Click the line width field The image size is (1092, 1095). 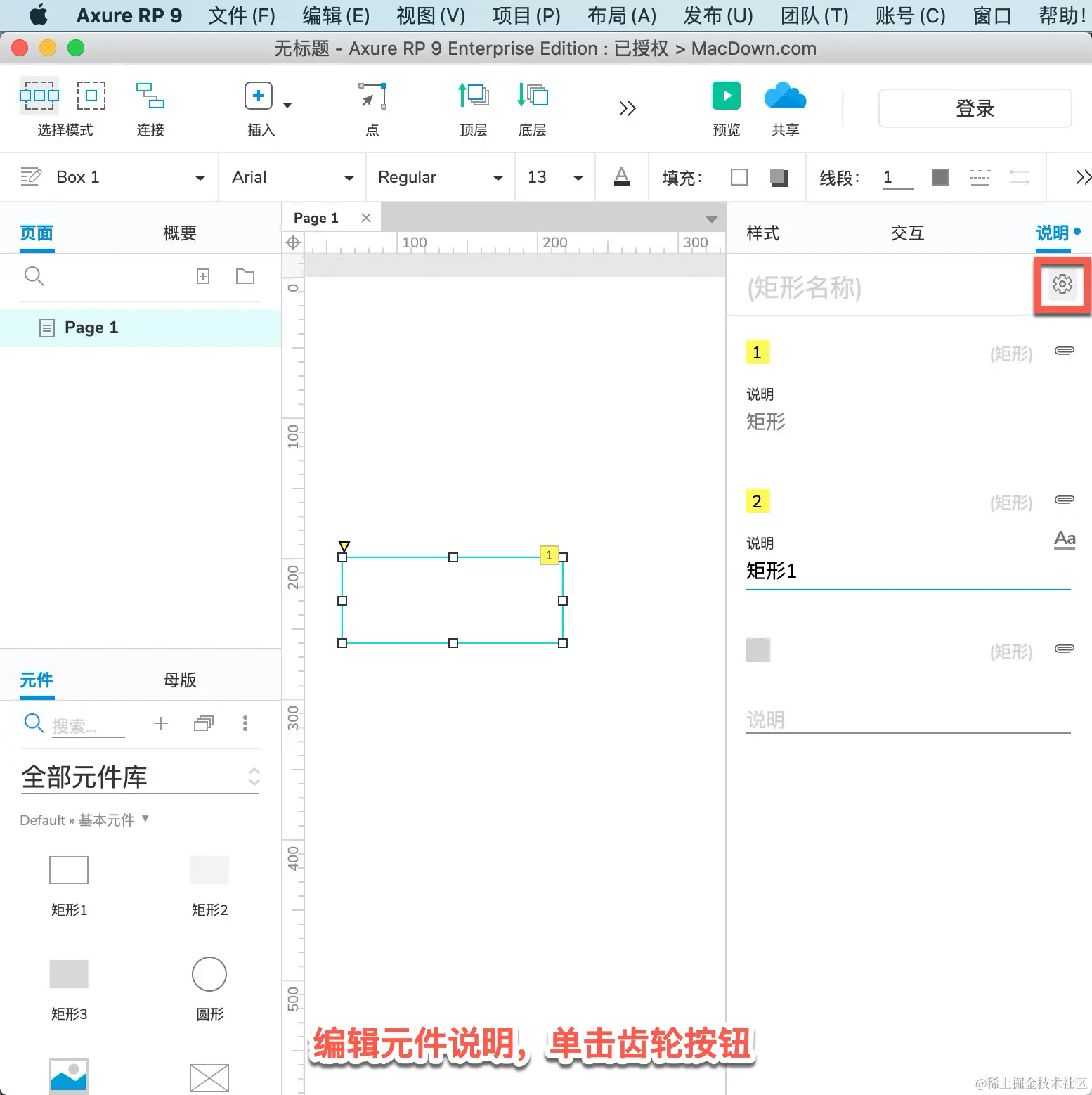[x=897, y=177]
